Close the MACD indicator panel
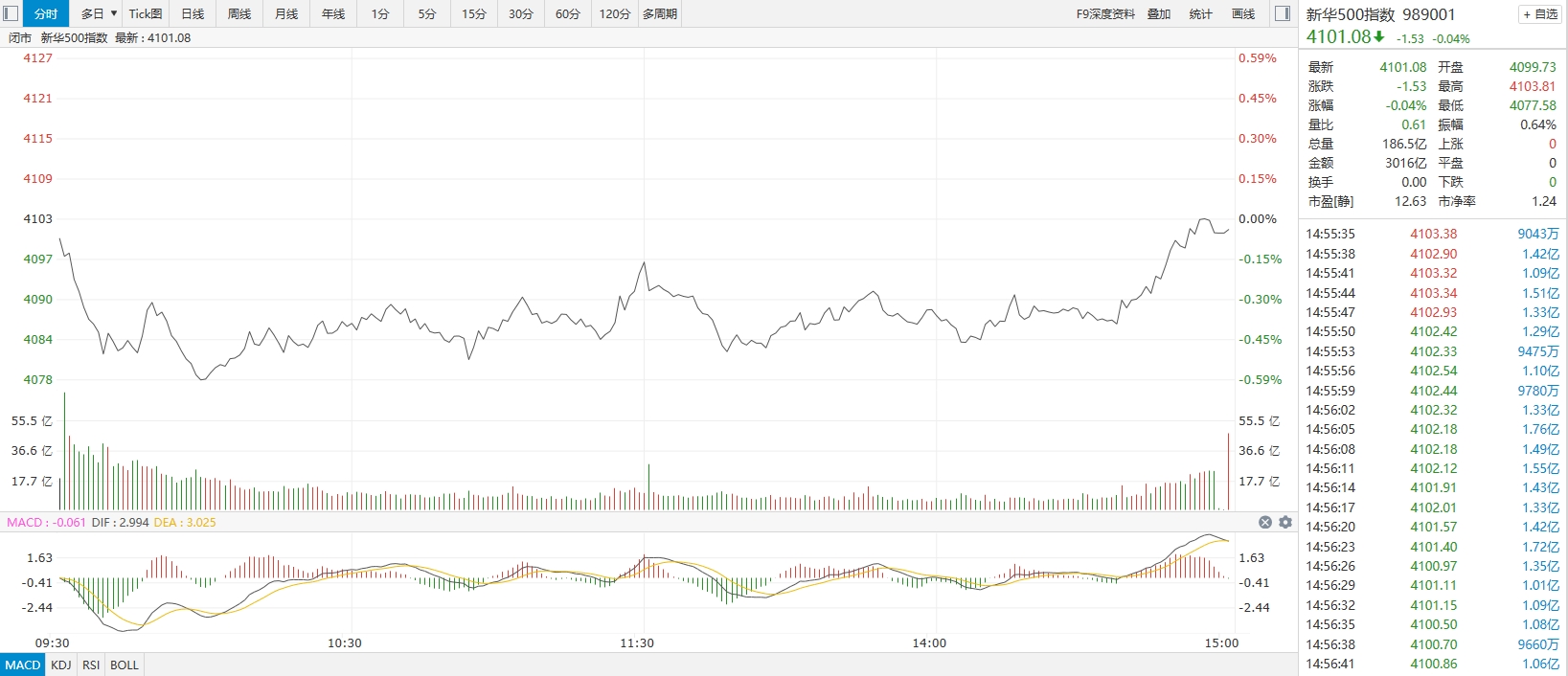The width and height of the screenshot is (1568, 676). (x=1264, y=523)
